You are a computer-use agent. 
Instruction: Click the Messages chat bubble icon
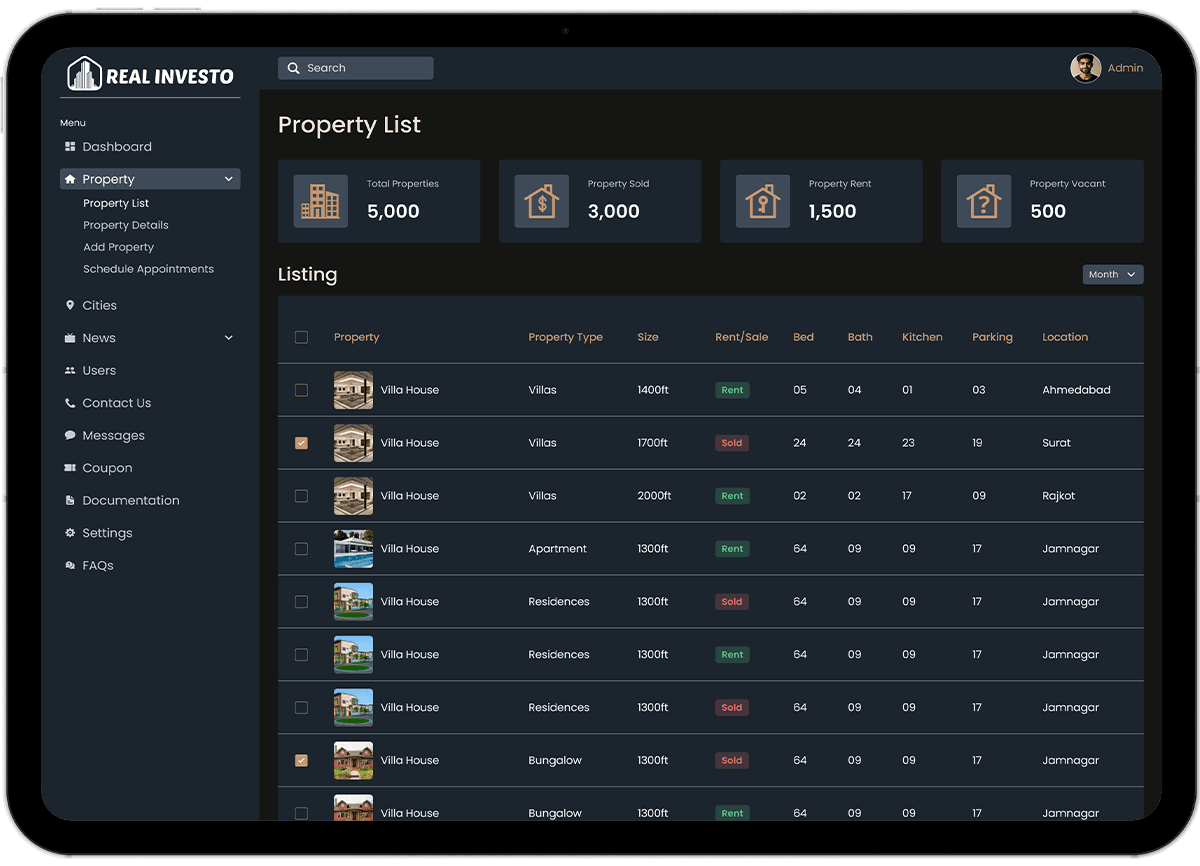(70, 436)
